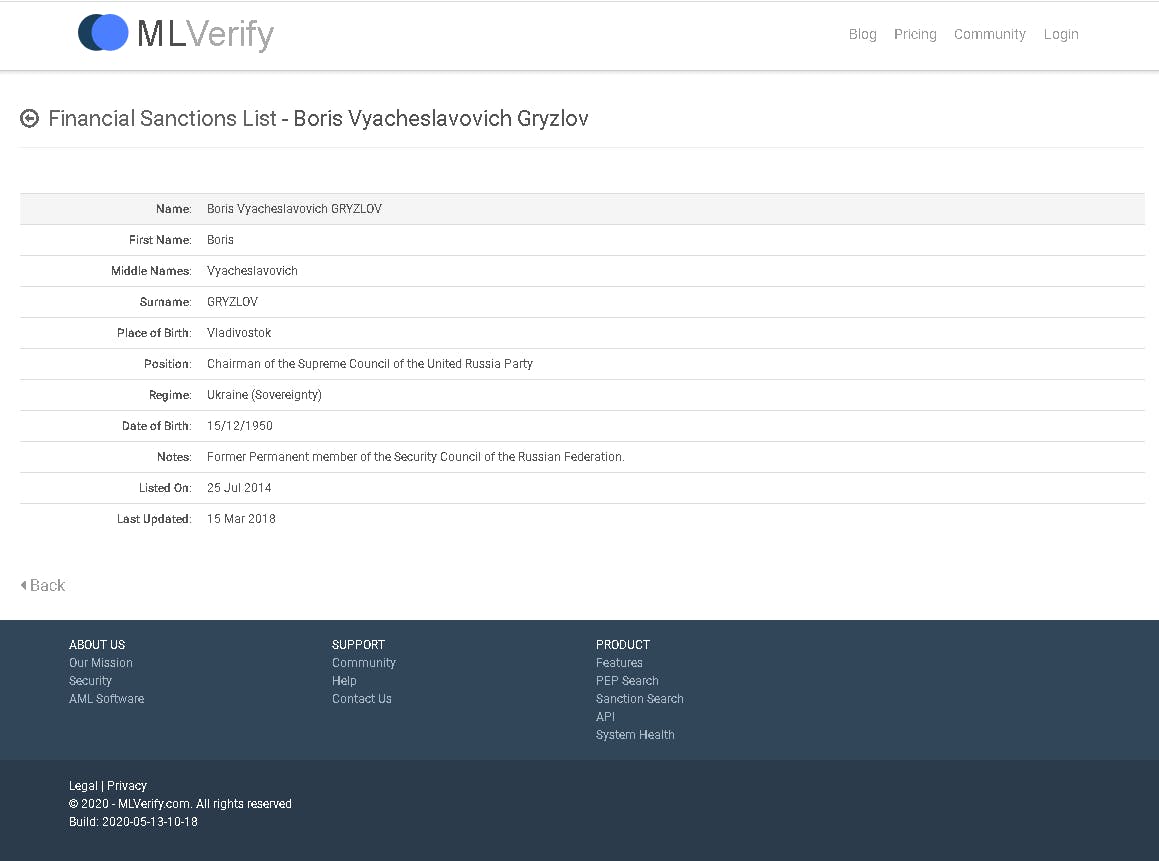Open Our Mission footer link
The image size is (1159, 861).
point(101,663)
